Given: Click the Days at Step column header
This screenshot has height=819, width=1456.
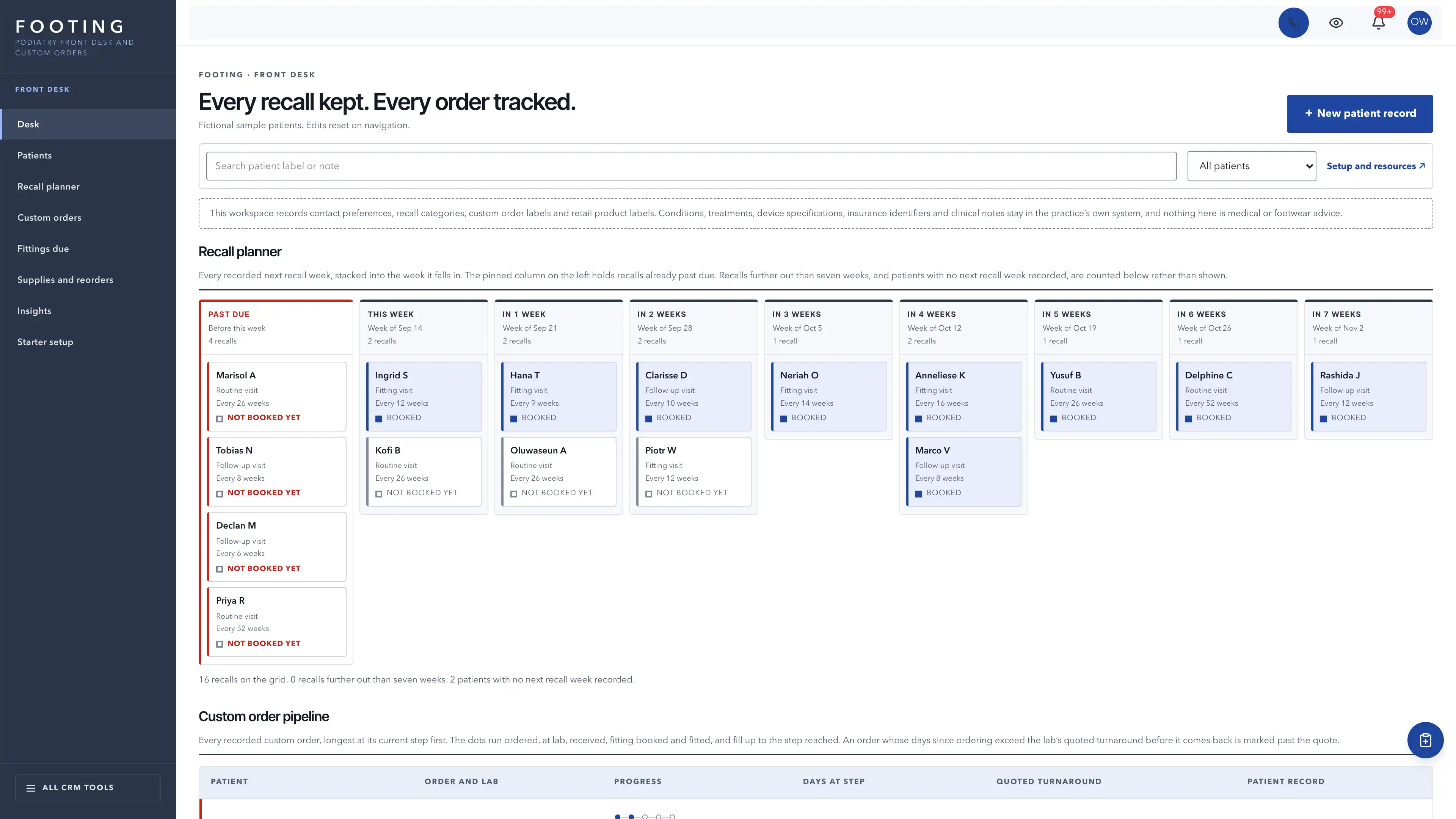Looking at the screenshot, I should (x=834, y=782).
